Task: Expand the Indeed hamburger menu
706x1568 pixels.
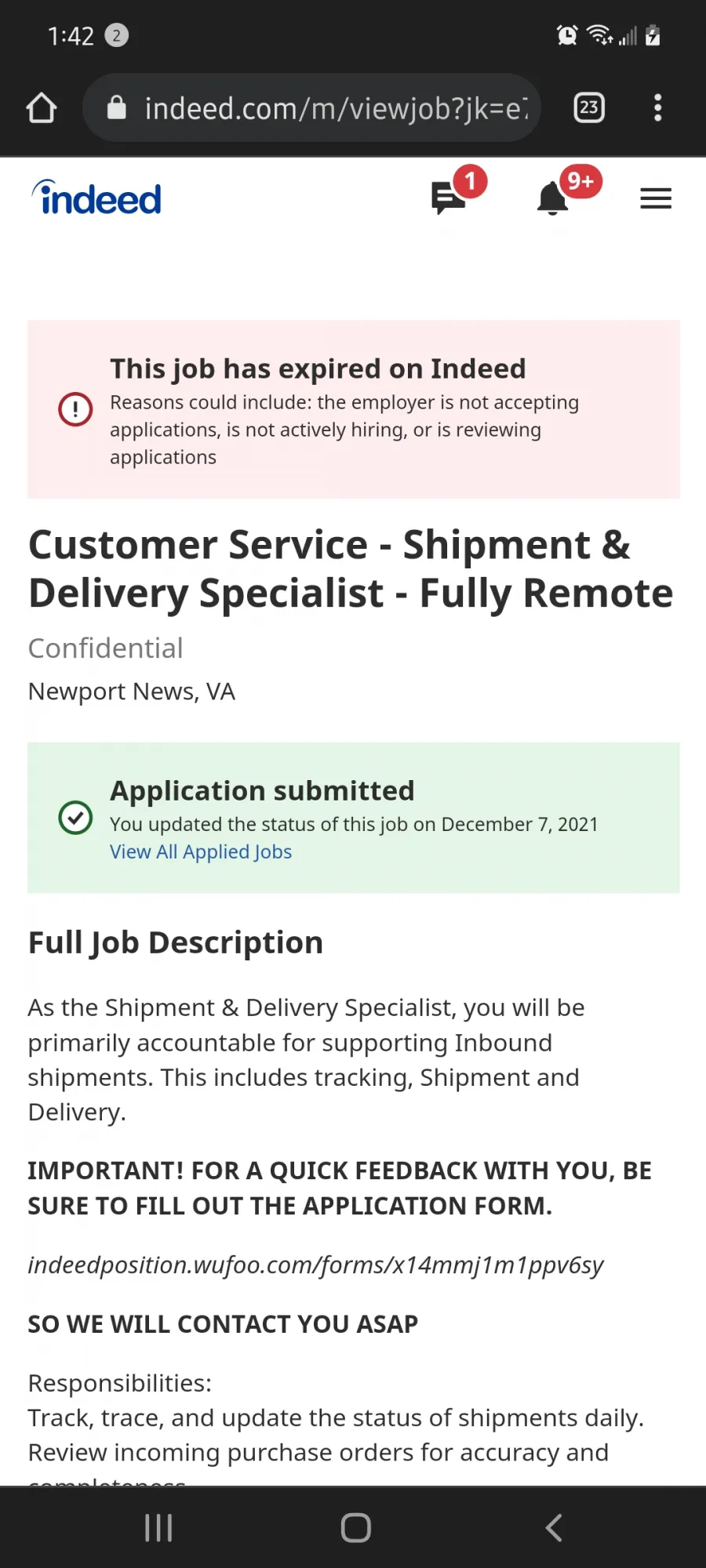Action: tap(656, 198)
